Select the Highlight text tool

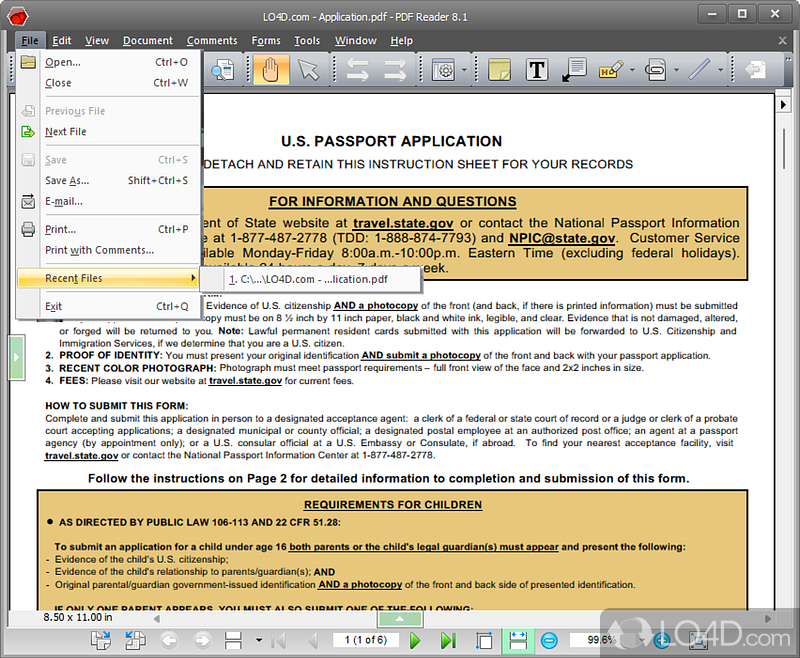(x=611, y=69)
